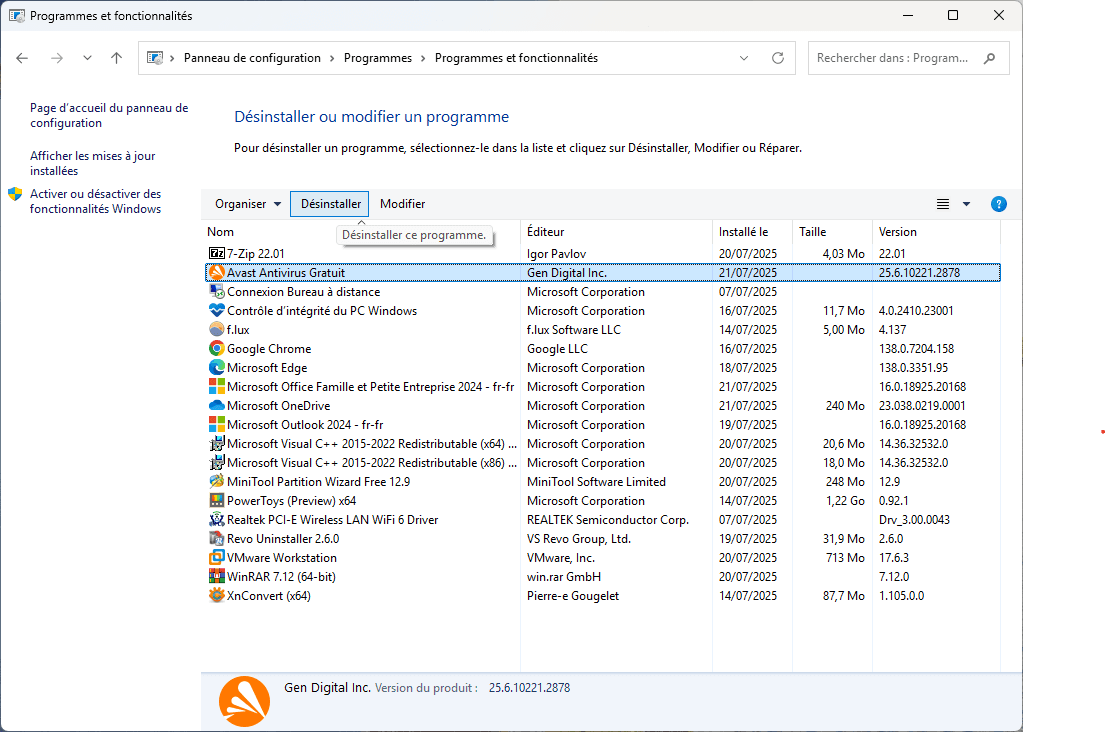Click the win.rar GmbH publisher cell

(x=564, y=577)
